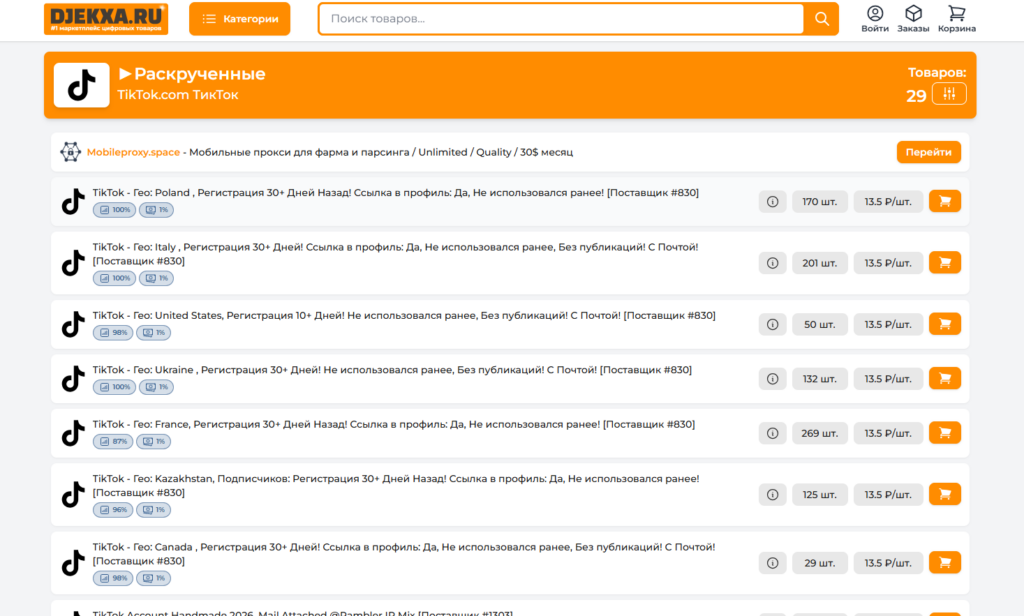Click the TikTok logo in orange banner

(82, 85)
